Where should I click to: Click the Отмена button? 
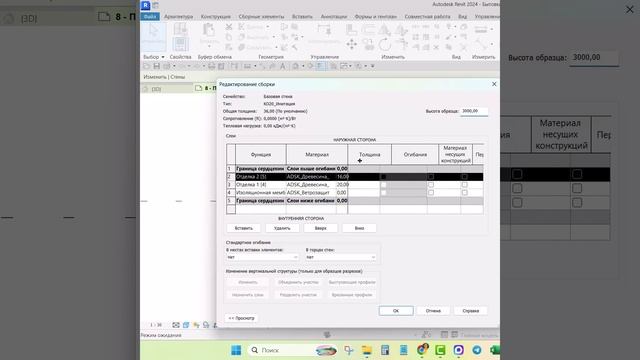[433, 311]
